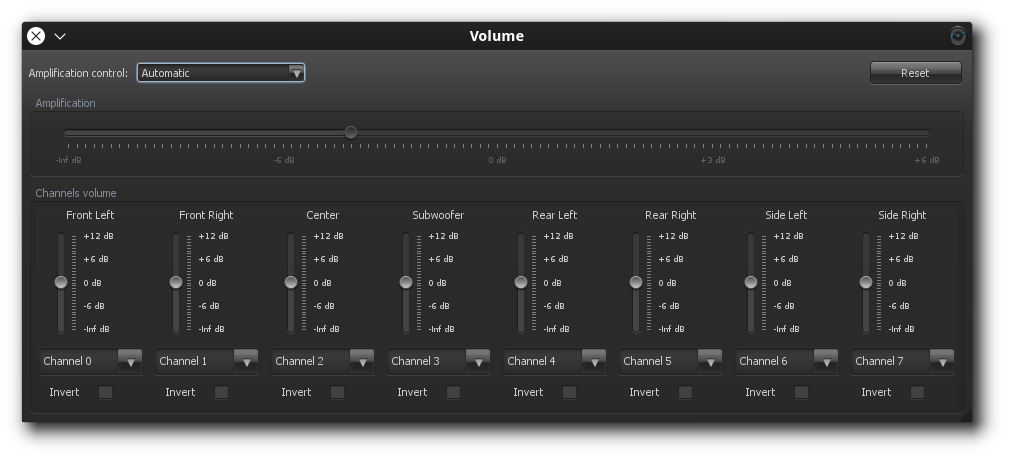Open the Channel 5 dropdown arrow
This screenshot has width=1009, height=459.
709,361
